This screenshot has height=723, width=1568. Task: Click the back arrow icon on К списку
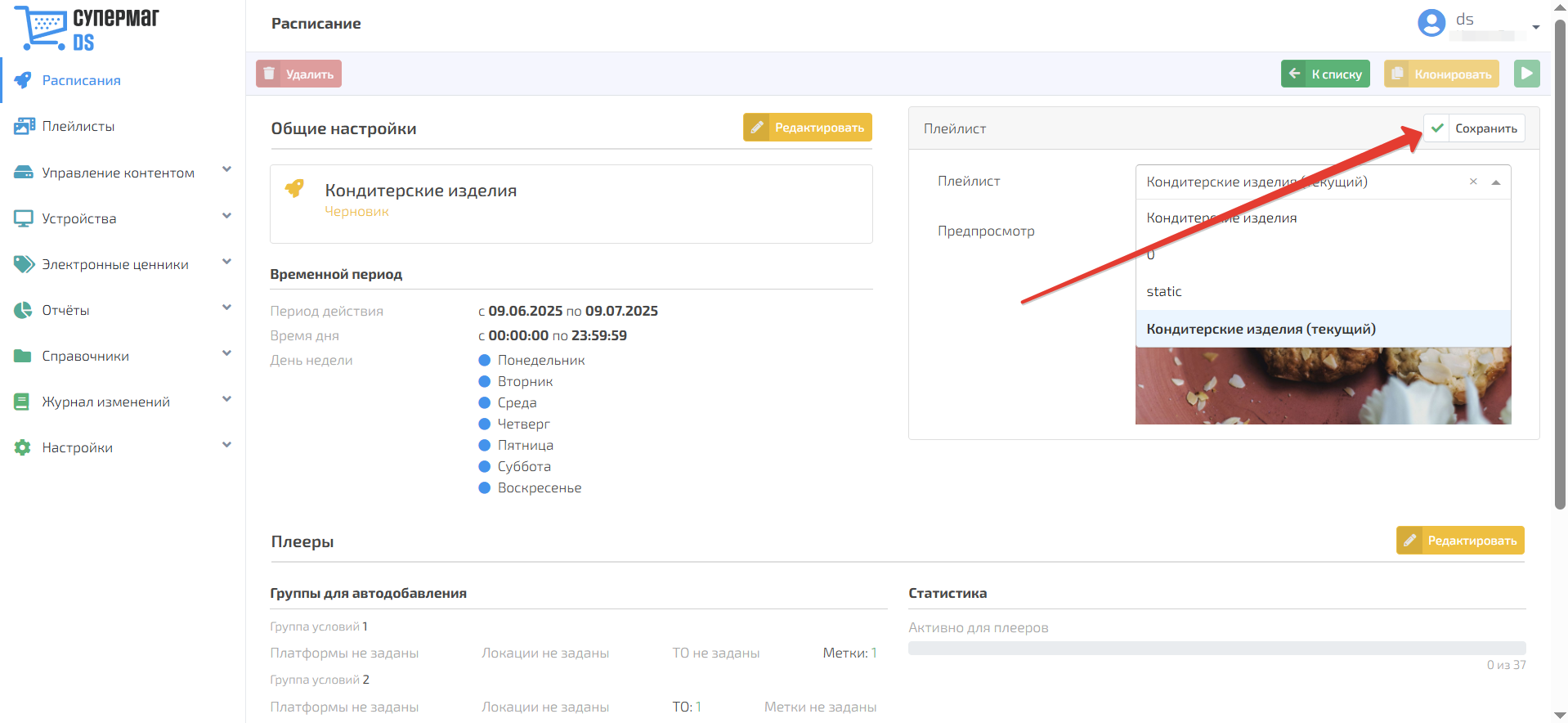1294,74
